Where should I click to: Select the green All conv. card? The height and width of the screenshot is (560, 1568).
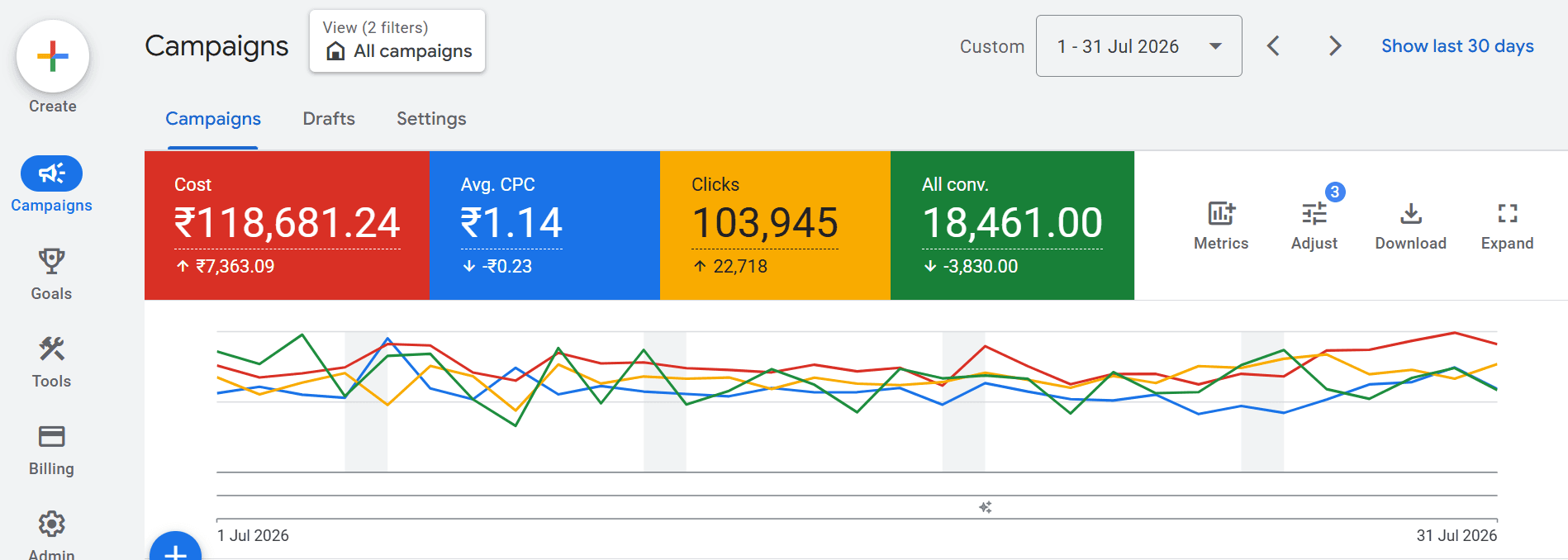coord(1012,225)
